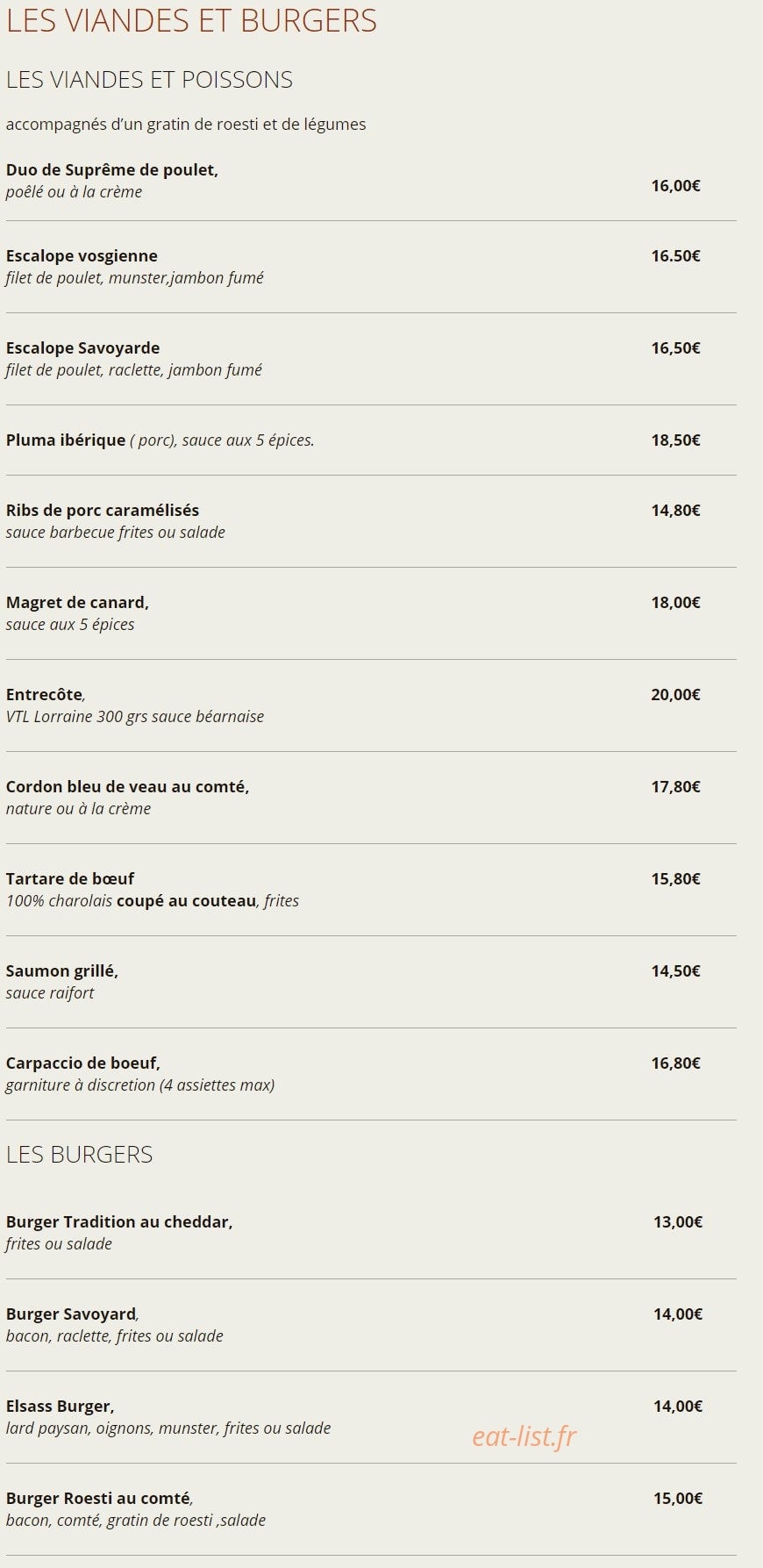The height and width of the screenshot is (1568, 763).
Task: Select Cordon bleu de veau au comté
Action: coord(127,787)
